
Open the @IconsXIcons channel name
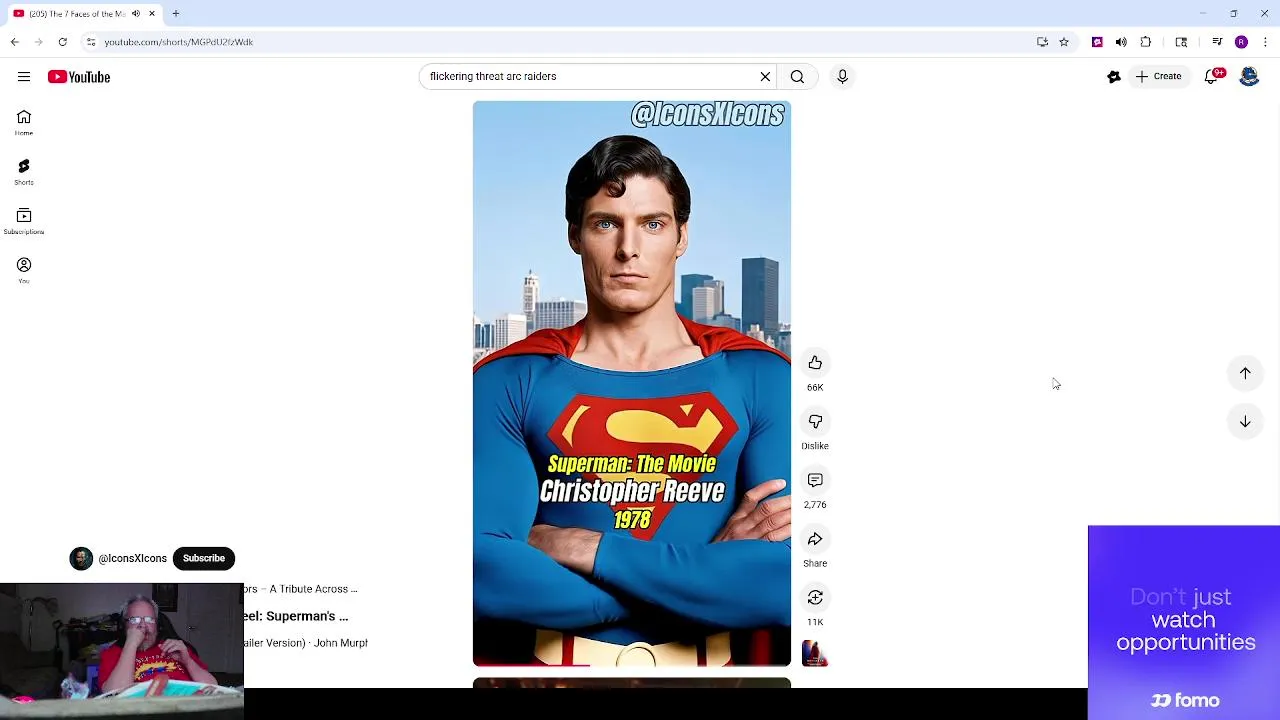pyautogui.click(x=133, y=558)
